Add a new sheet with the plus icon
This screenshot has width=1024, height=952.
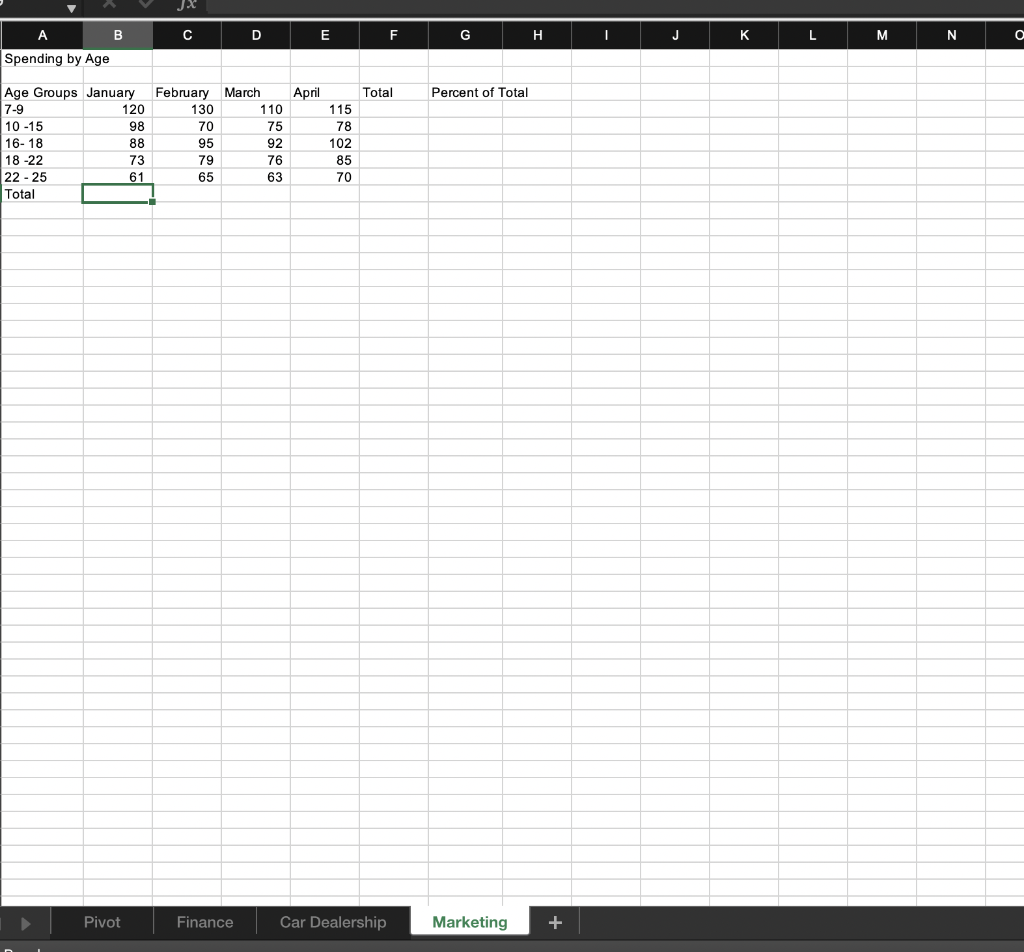(555, 922)
